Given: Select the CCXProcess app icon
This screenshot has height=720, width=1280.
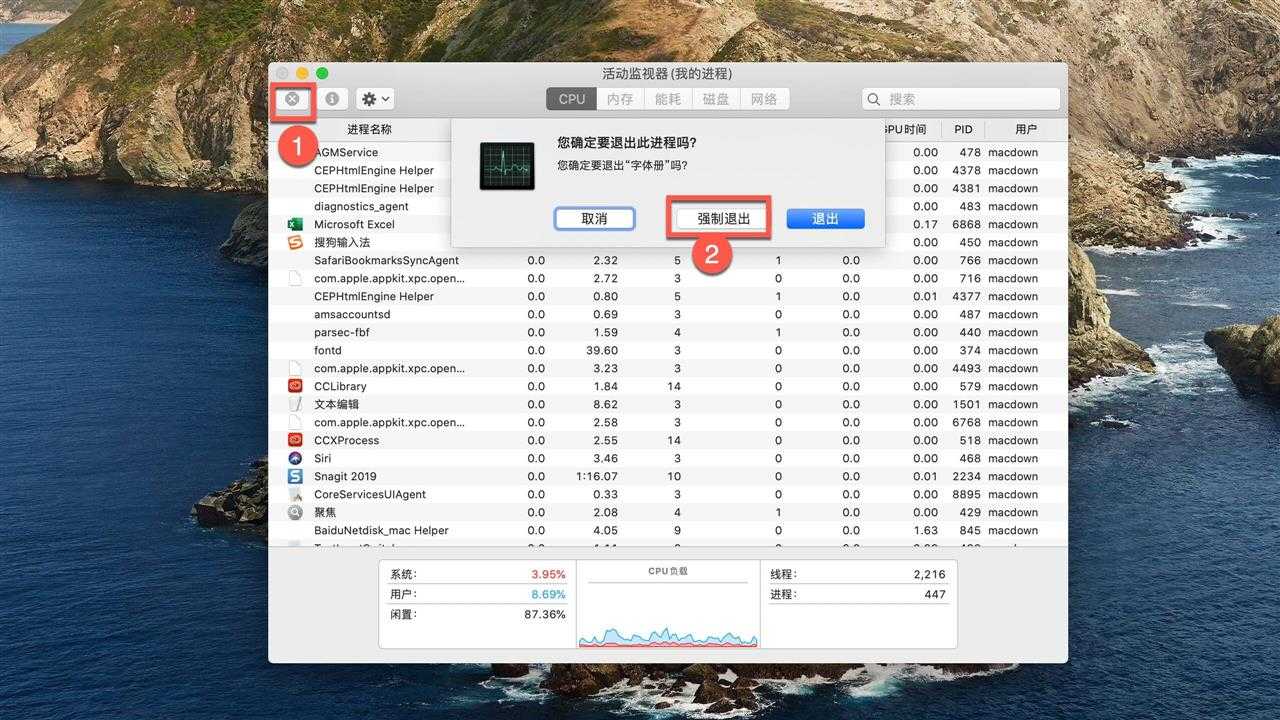Looking at the screenshot, I should pyautogui.click(x=295, y=440).
